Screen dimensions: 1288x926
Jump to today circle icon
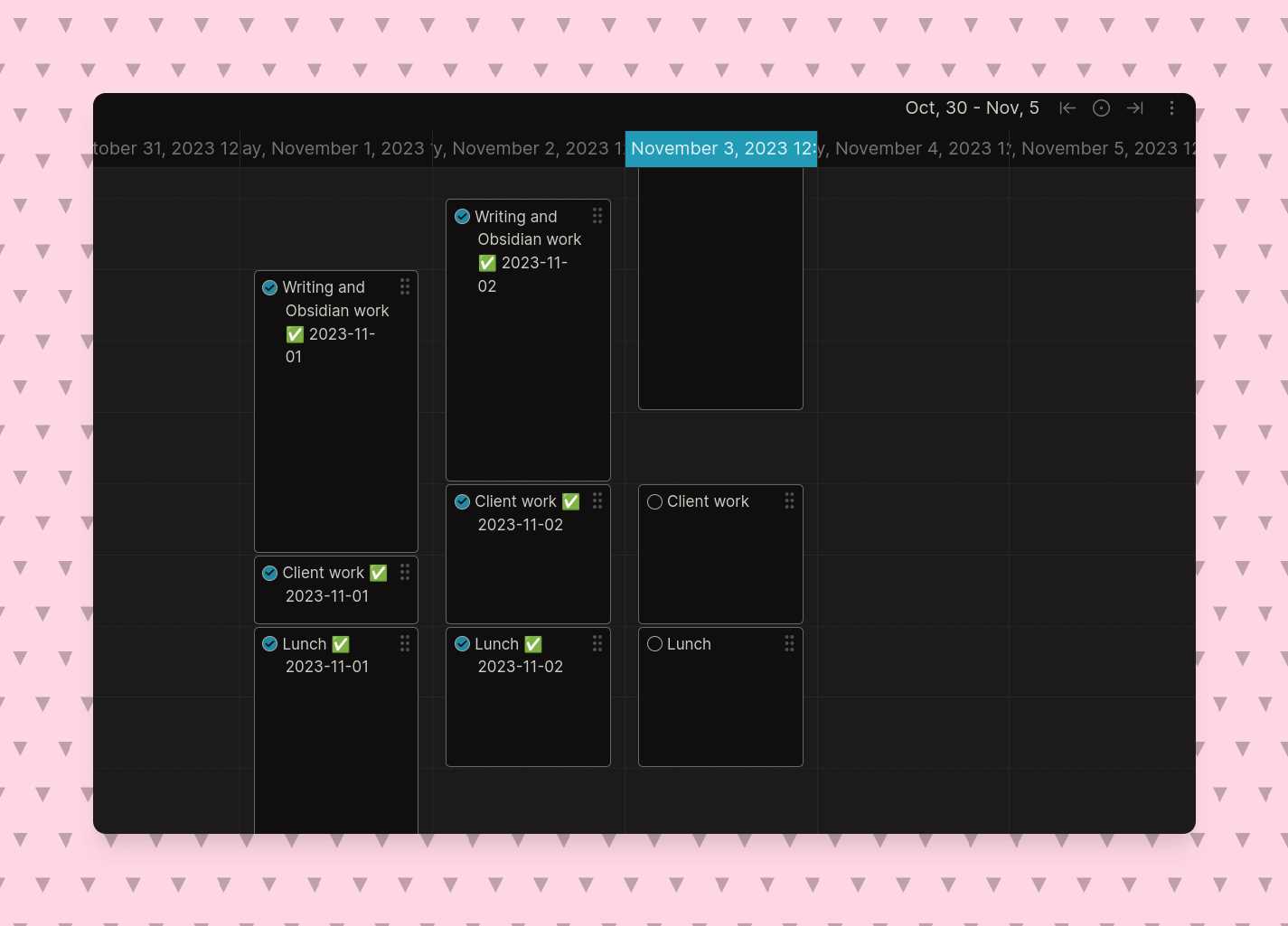click(x=1101, y=108)
